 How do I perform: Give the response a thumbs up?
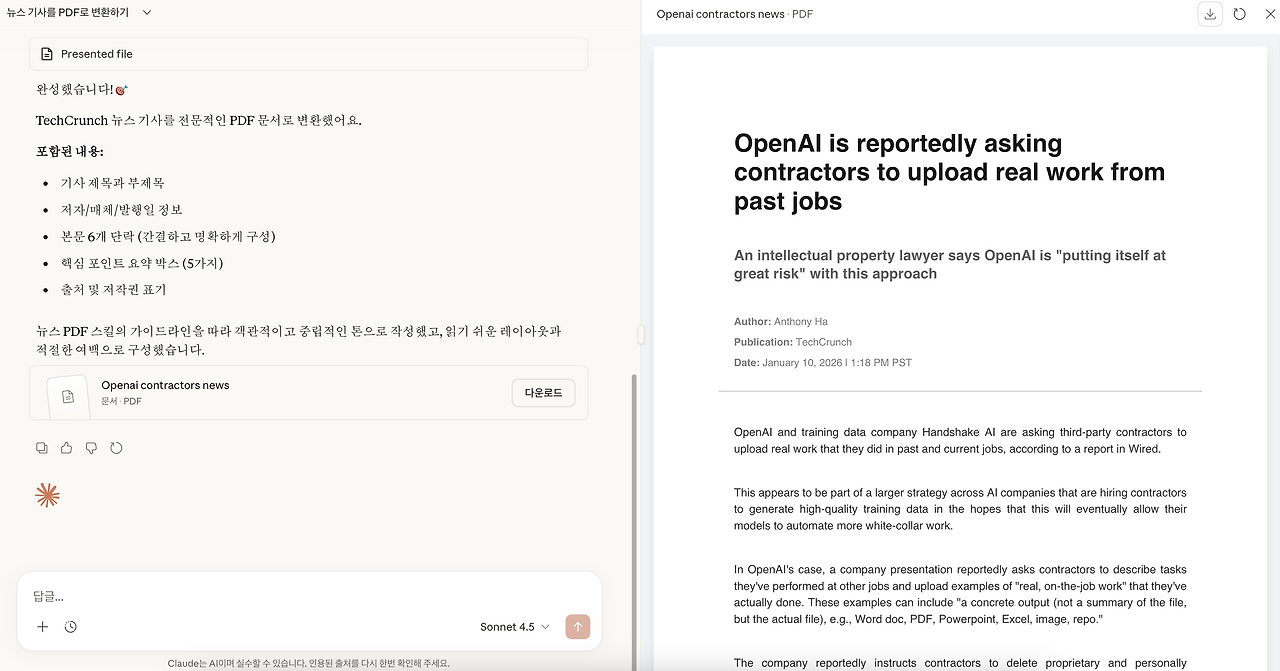[66, 448]
